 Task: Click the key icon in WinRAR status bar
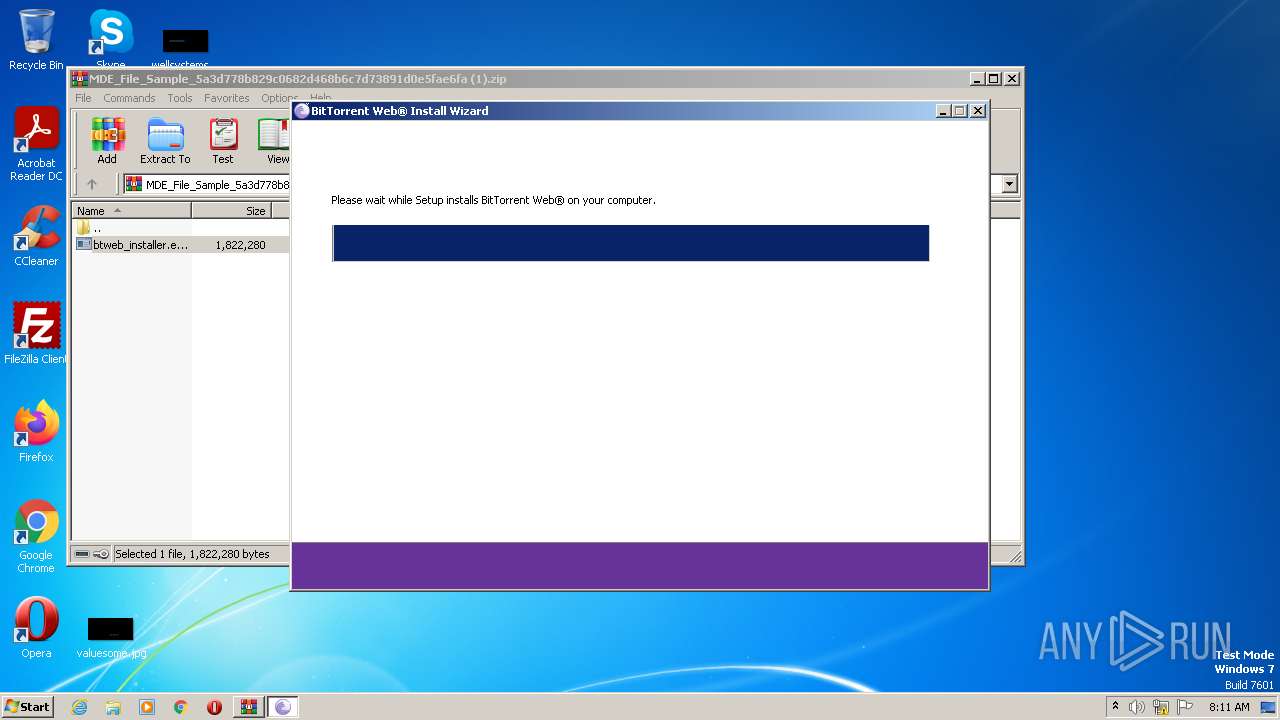point(101,554)
